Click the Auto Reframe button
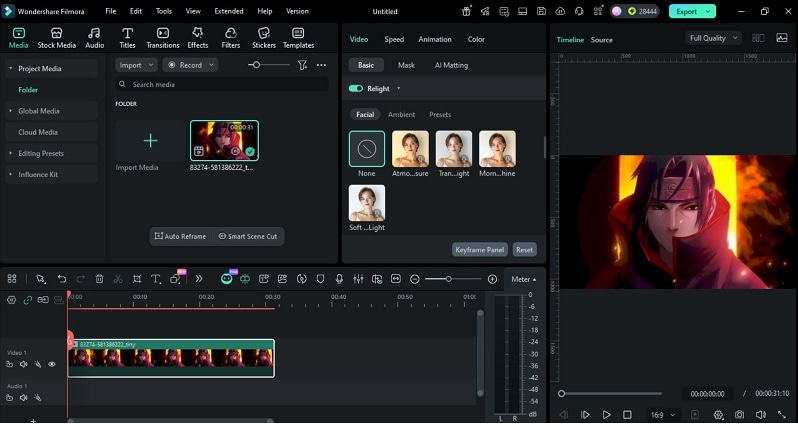Viewport: 798px width, 424px height. pos(181,236)
